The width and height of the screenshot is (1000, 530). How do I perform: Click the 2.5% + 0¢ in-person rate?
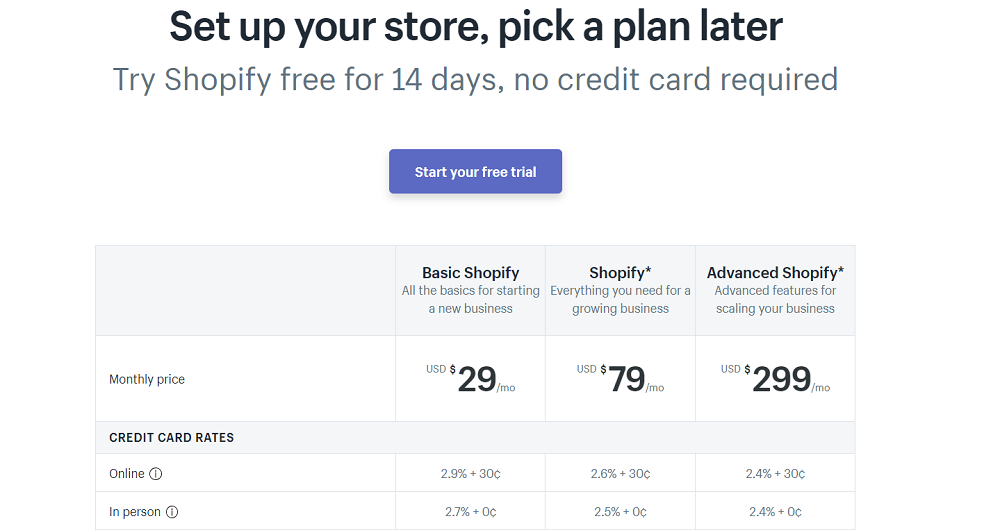[x=620, y=512]
